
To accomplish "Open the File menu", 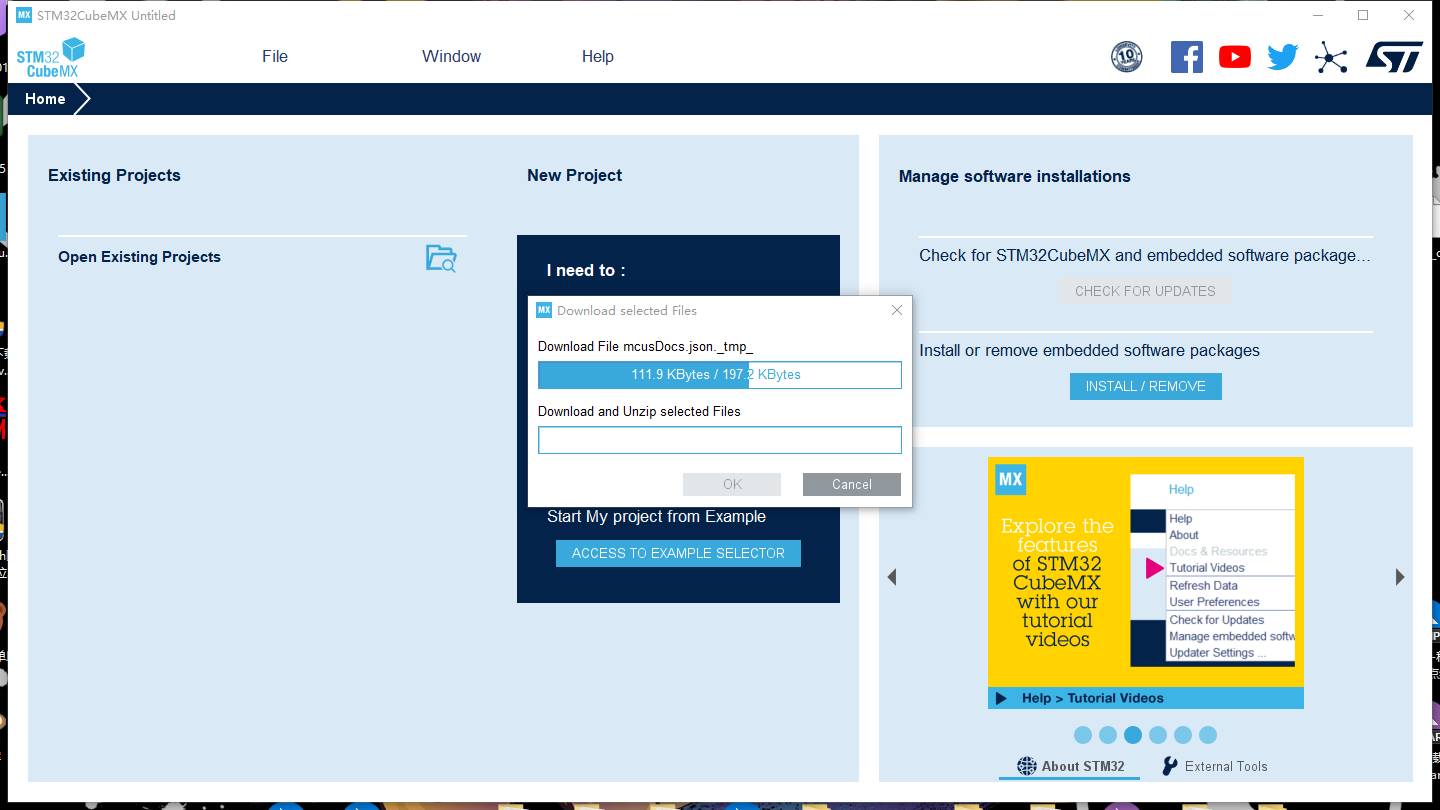I will click(x=275, y=57).
